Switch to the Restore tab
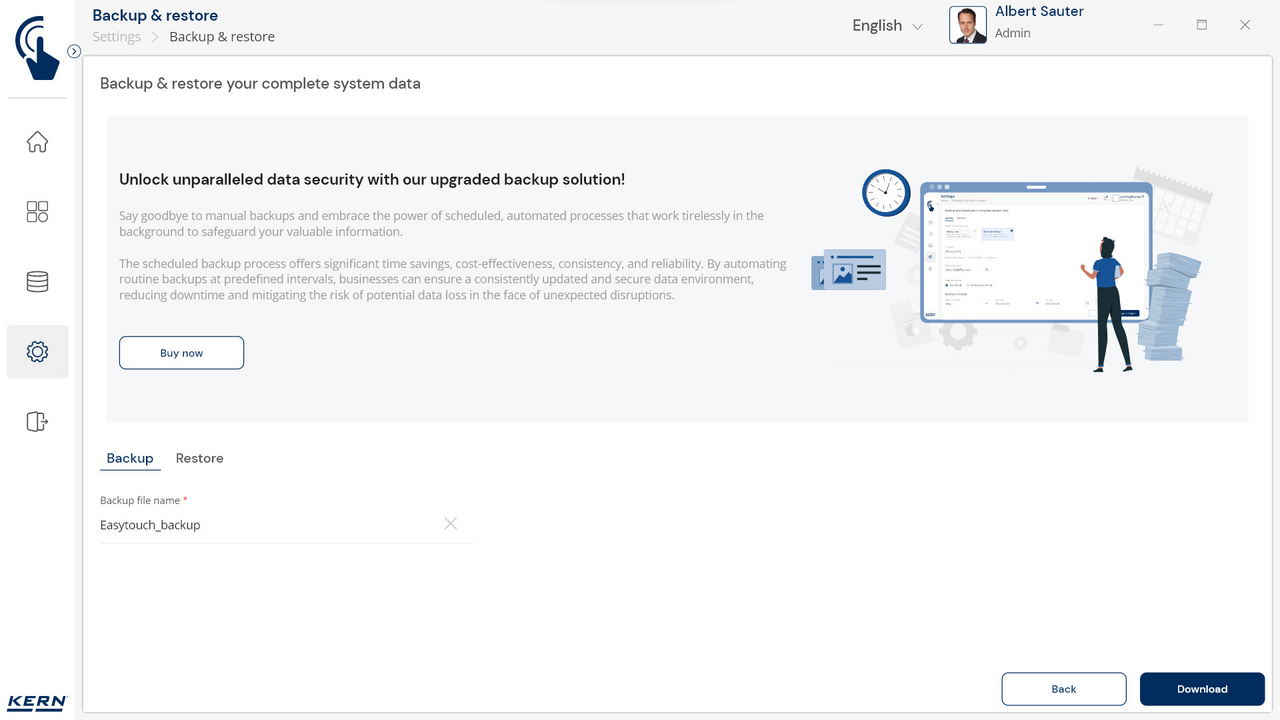Image resolution: width=1280 pixels, height=720 pixels. tap(199, 458)
